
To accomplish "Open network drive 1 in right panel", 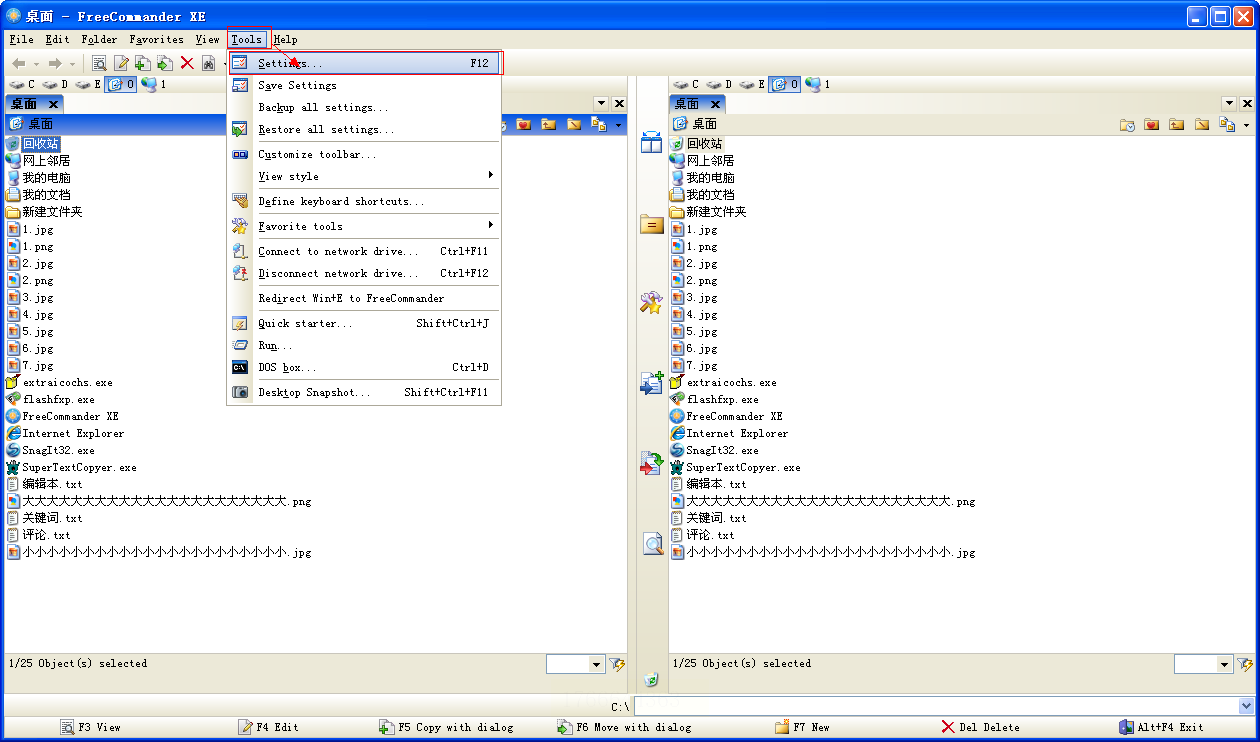I will pos(818,85).
